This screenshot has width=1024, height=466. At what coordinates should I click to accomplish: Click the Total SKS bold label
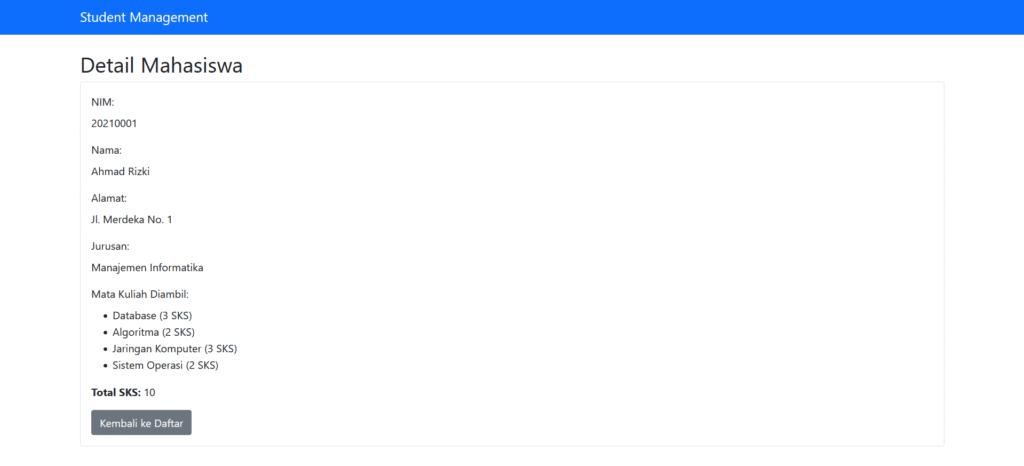click(116, 392)
